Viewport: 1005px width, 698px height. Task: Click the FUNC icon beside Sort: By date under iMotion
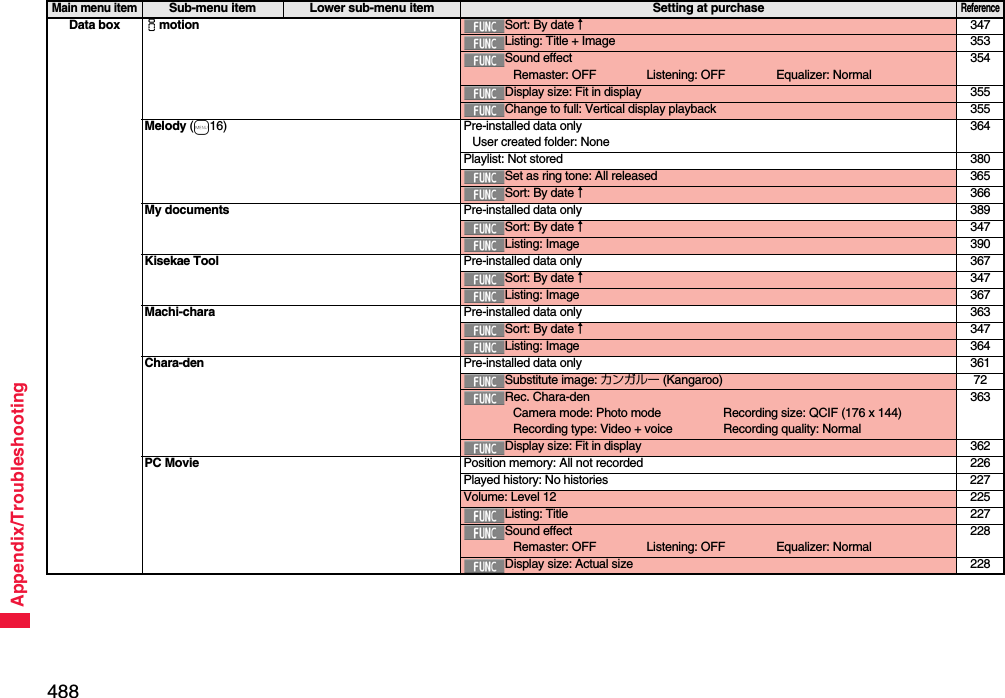click(x=484, y=24)
